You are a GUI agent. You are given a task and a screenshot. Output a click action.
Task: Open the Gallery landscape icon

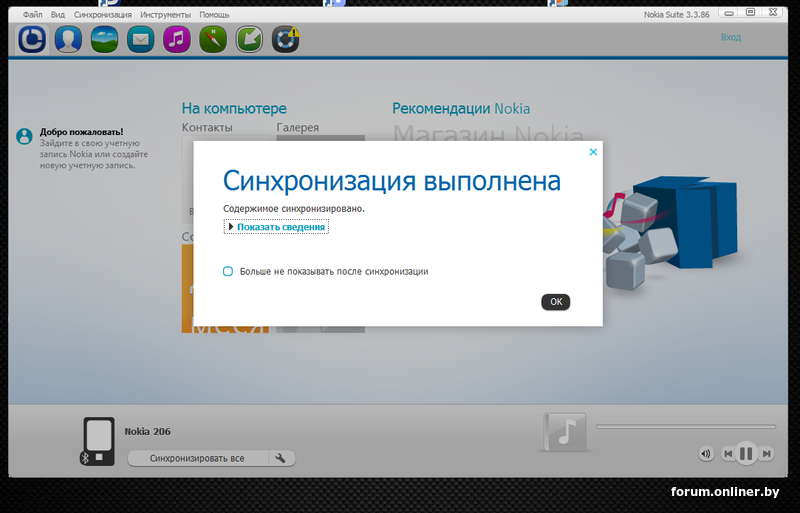105,39
